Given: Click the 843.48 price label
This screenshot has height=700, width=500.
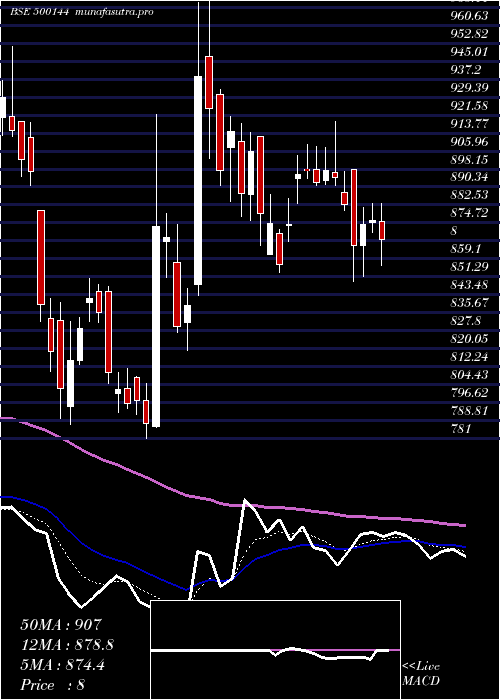Looking at the screenshot, I should [x=469, y=284].
